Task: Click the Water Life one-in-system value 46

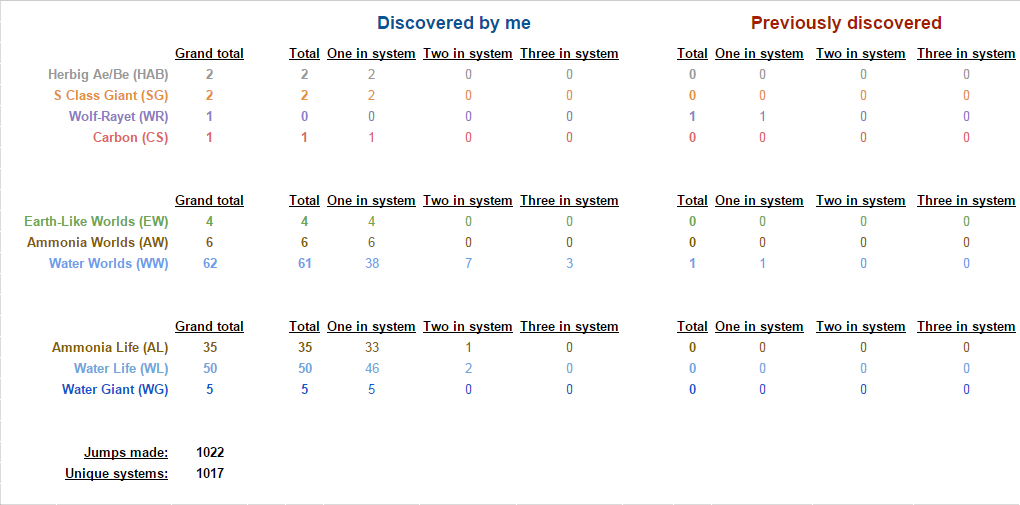Action: (371, 368)
